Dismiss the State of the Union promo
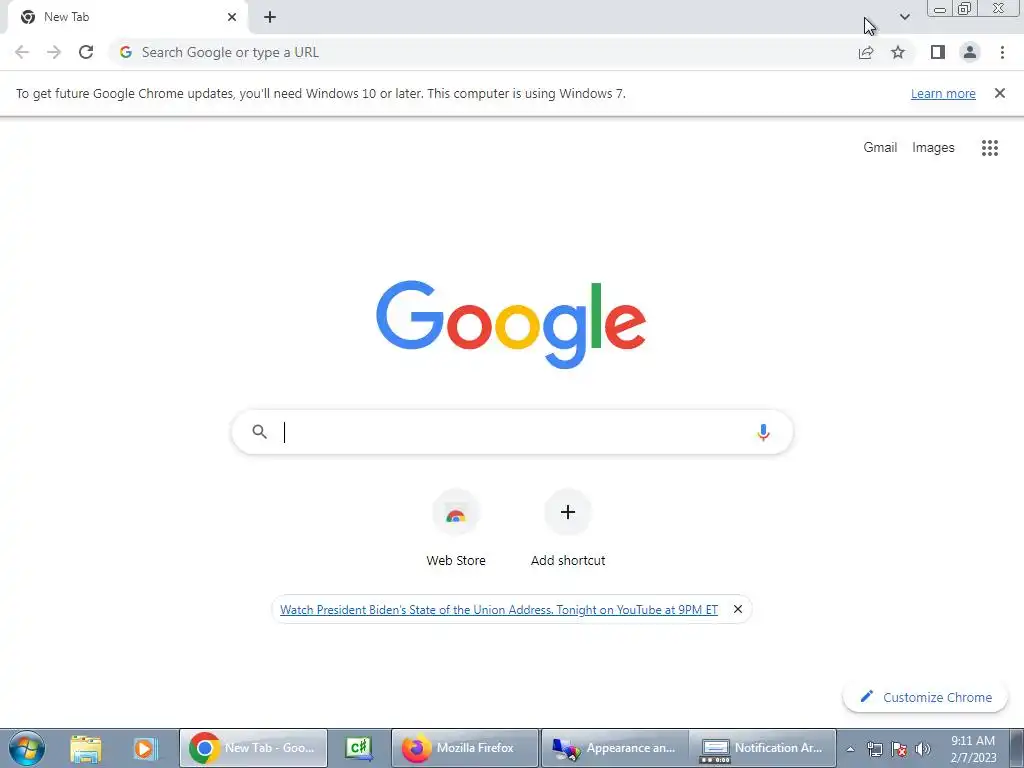The height and width of the screenshot is (768, 1024). tap(737, 609)
